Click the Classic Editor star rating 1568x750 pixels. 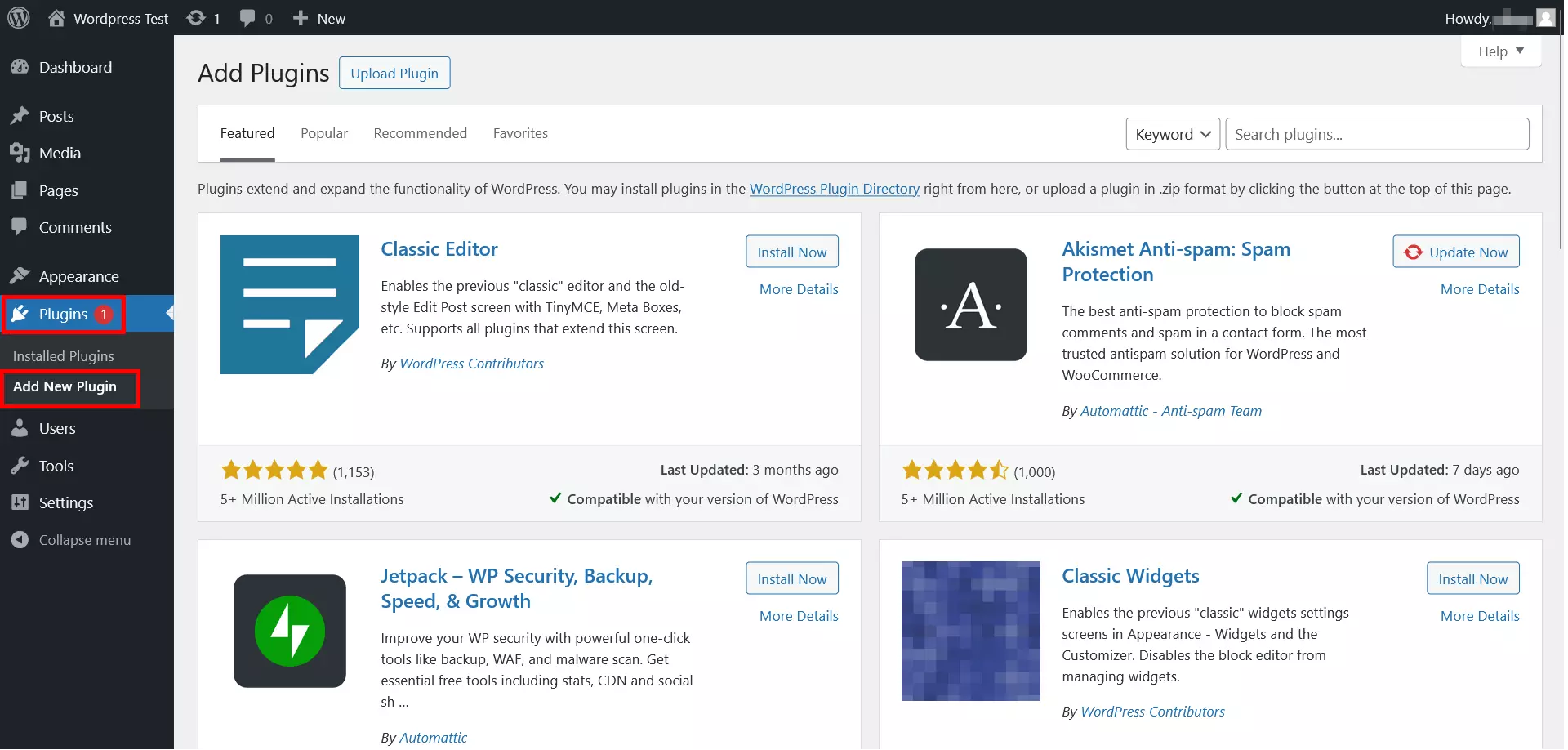(x=274, y=471)
